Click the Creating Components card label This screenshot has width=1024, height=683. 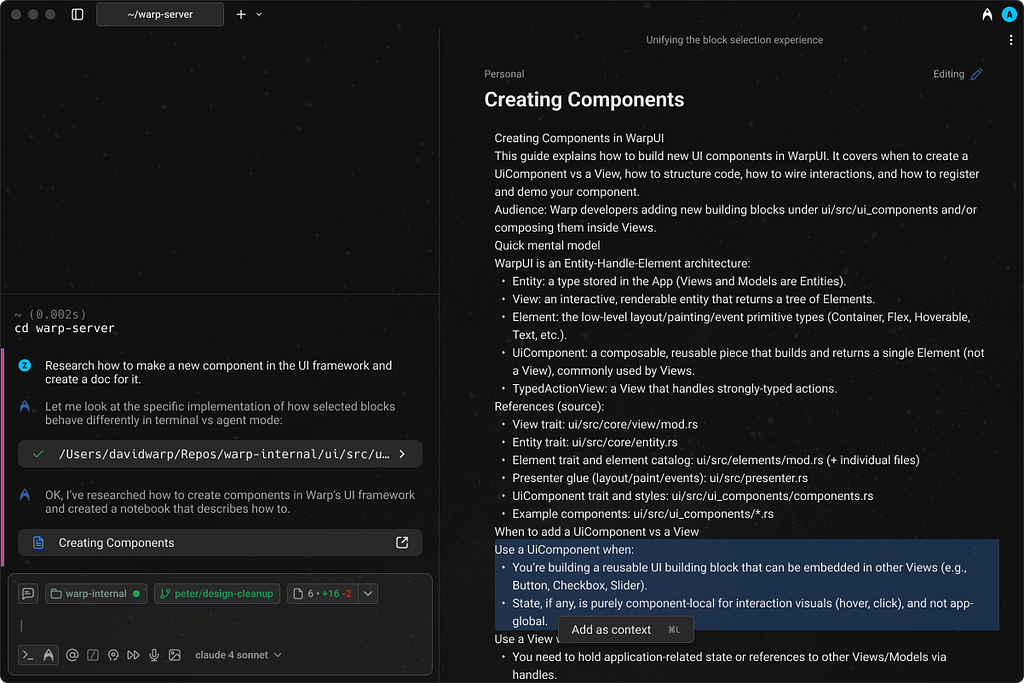point(116,543)
